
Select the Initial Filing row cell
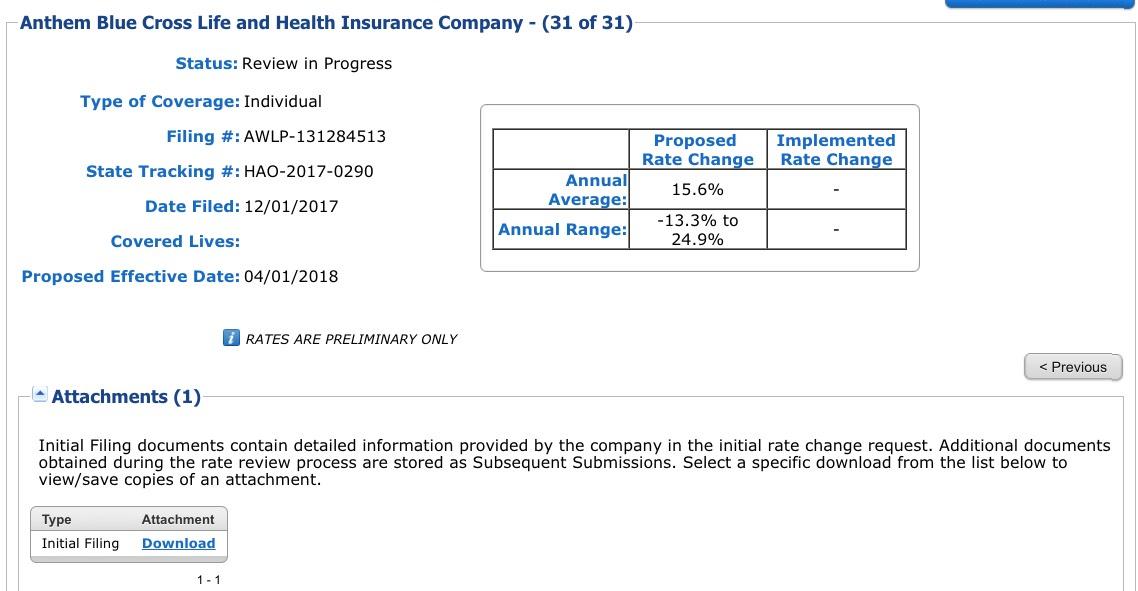pyautogui.click(x=80, y=543)
